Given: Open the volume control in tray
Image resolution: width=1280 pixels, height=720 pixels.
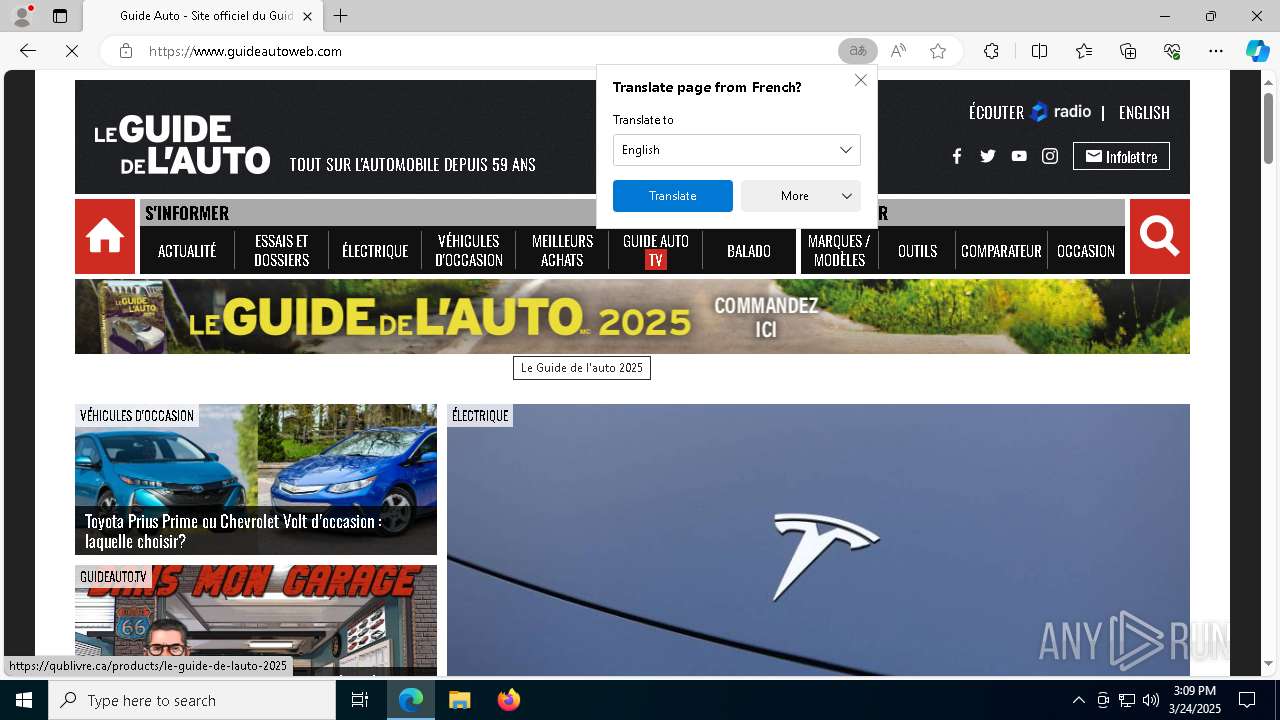Looking at the screenshot, I should pyautogui.click(x=1151, y=700).
